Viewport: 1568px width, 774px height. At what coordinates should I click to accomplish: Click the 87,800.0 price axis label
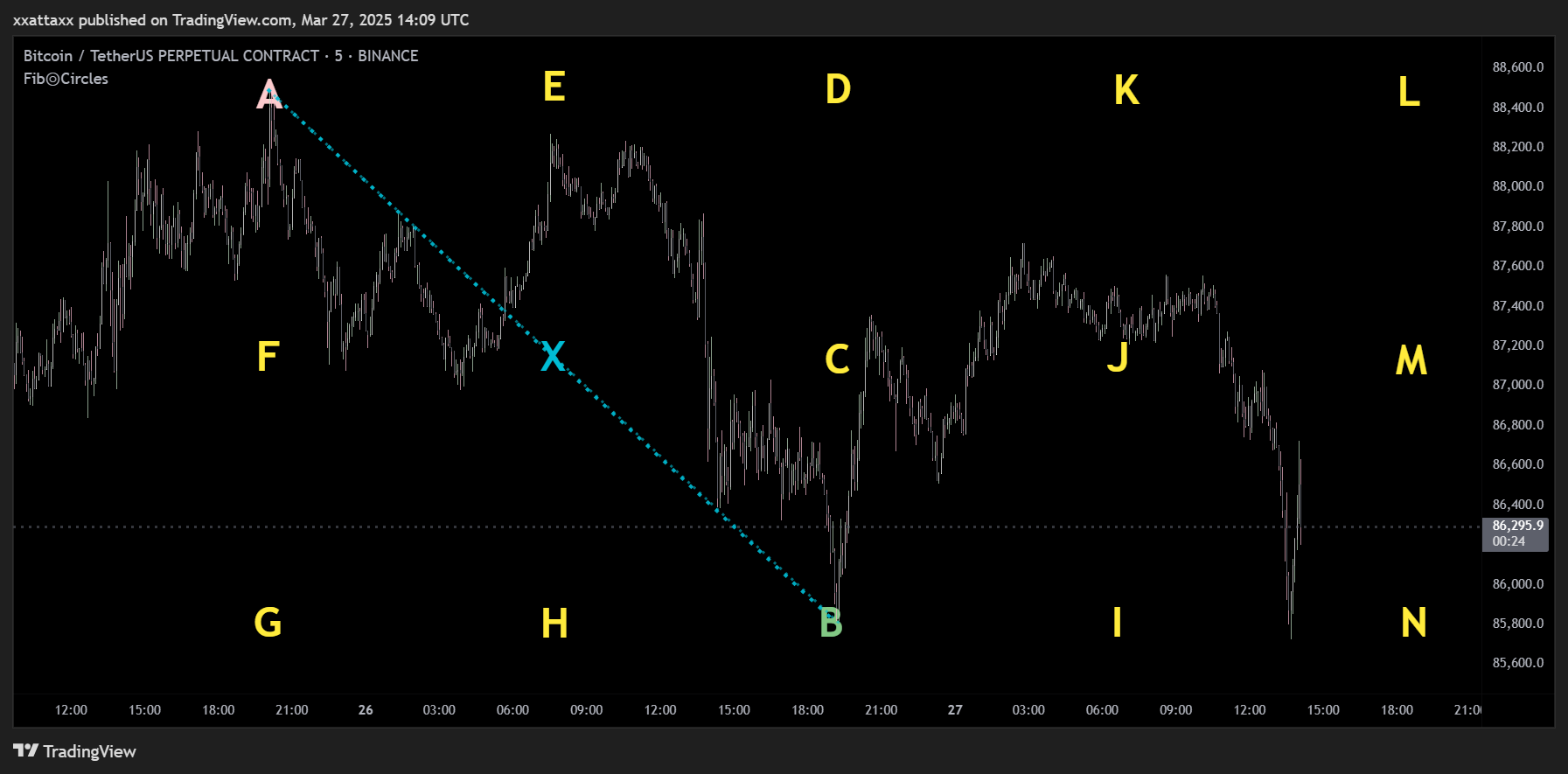1518,227
